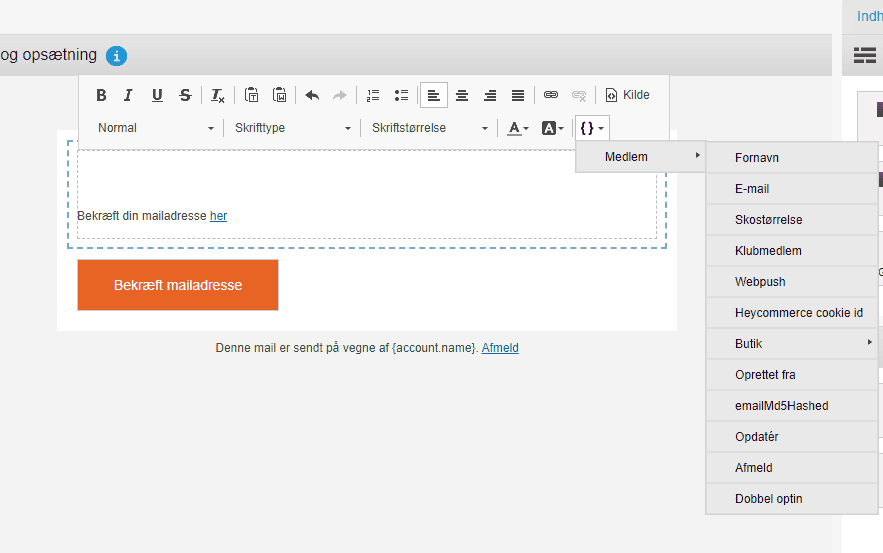This screenshot has height=553, width=883.
Task: Insert a bulleted list
Action: click(x=401, y=96)
